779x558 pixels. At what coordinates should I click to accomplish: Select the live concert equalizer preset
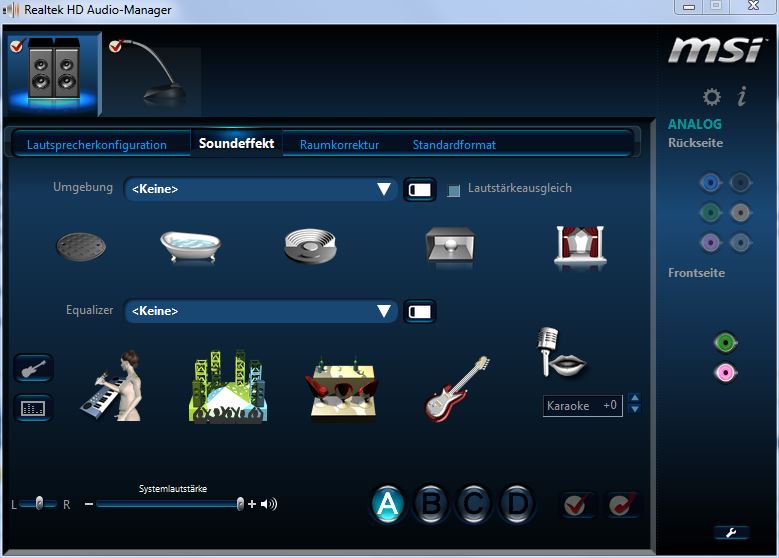tap(228, 387)
